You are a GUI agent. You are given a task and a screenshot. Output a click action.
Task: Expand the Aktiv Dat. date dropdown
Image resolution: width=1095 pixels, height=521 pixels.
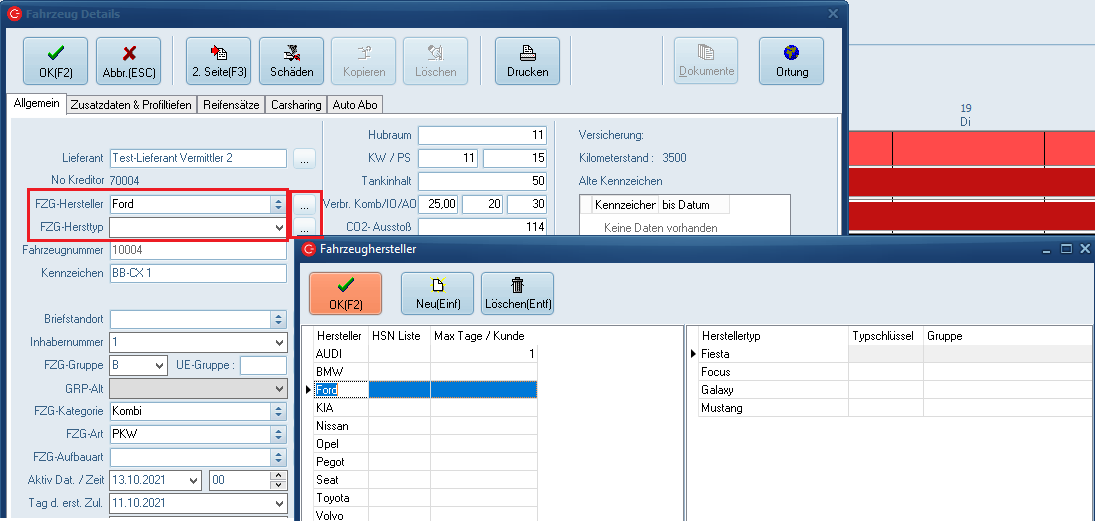(x=192, y=480)
